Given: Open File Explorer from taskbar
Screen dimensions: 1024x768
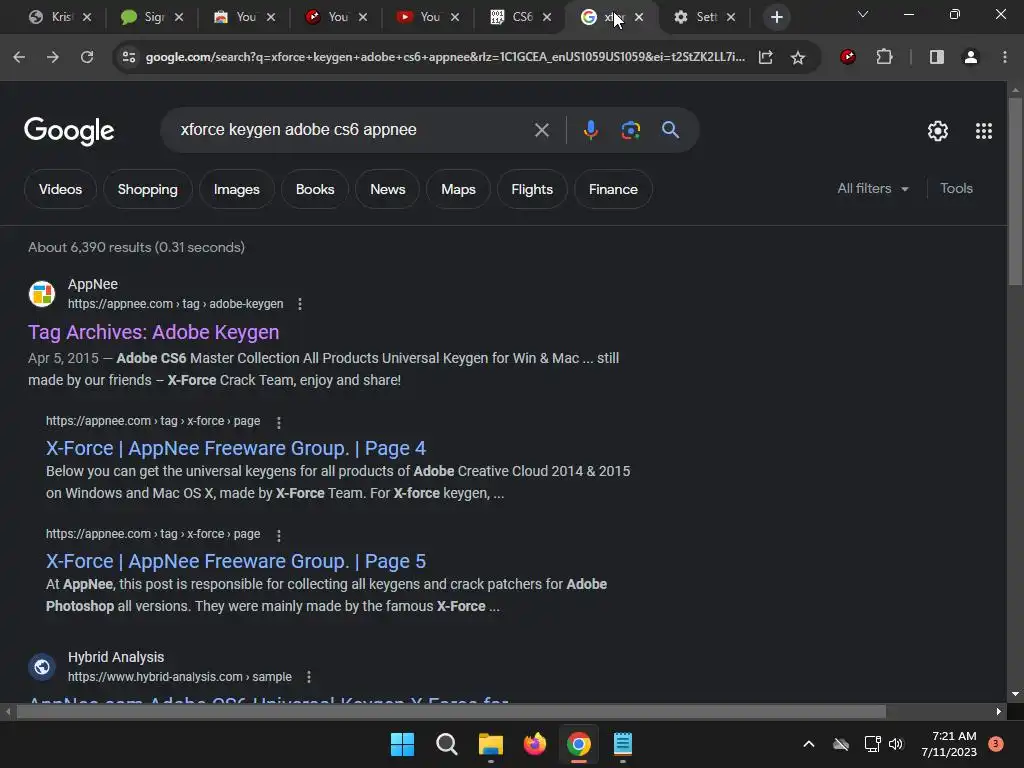Looking at the screenshot, I should tap(490, 744).
